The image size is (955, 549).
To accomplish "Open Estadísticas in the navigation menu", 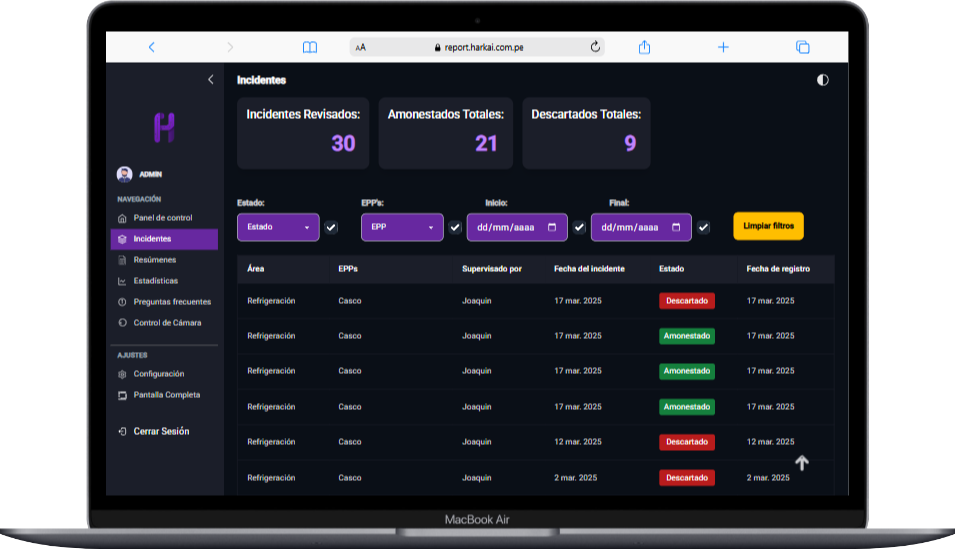I will coord(155,281).
